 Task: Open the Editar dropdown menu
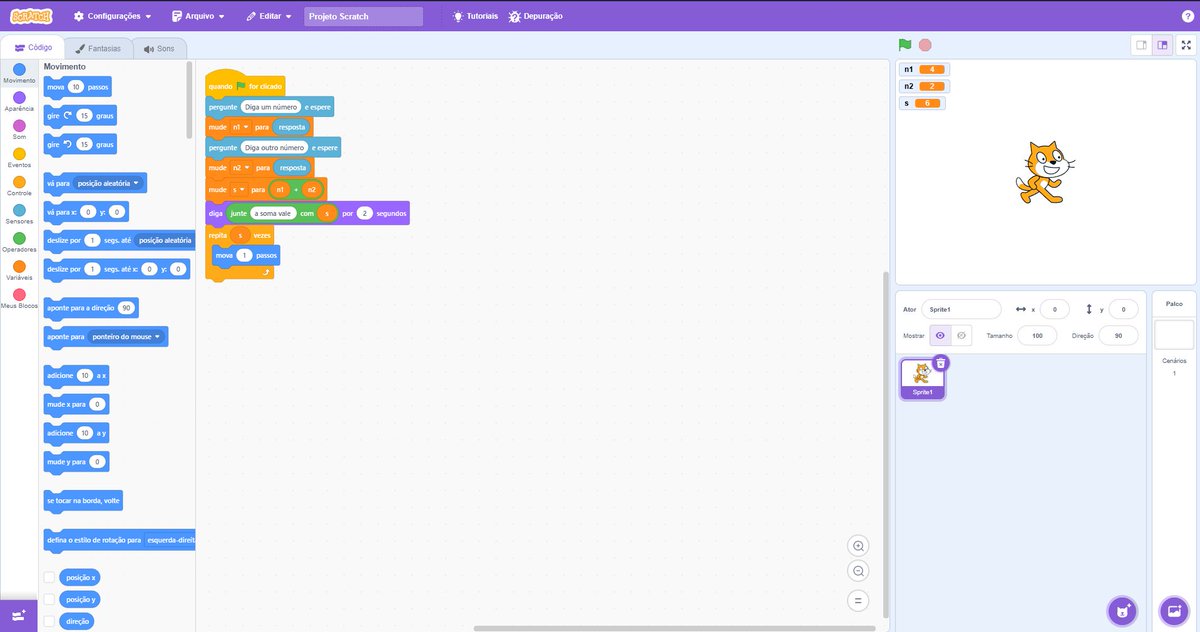click(269, 17)
